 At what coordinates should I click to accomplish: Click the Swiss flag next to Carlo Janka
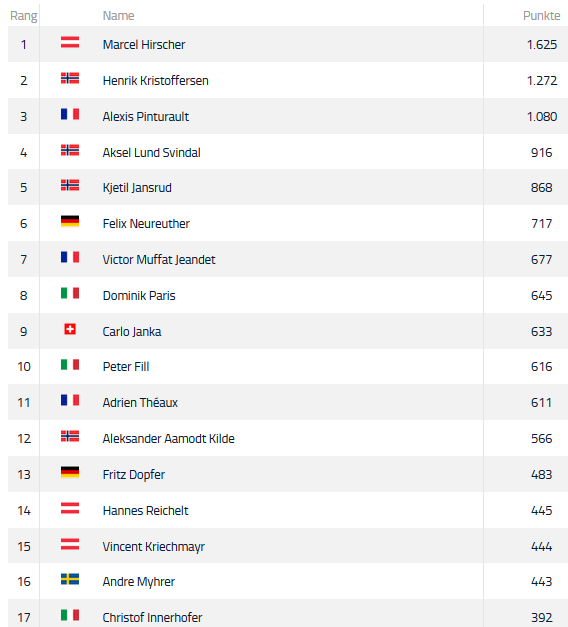(x=70, y=329)
